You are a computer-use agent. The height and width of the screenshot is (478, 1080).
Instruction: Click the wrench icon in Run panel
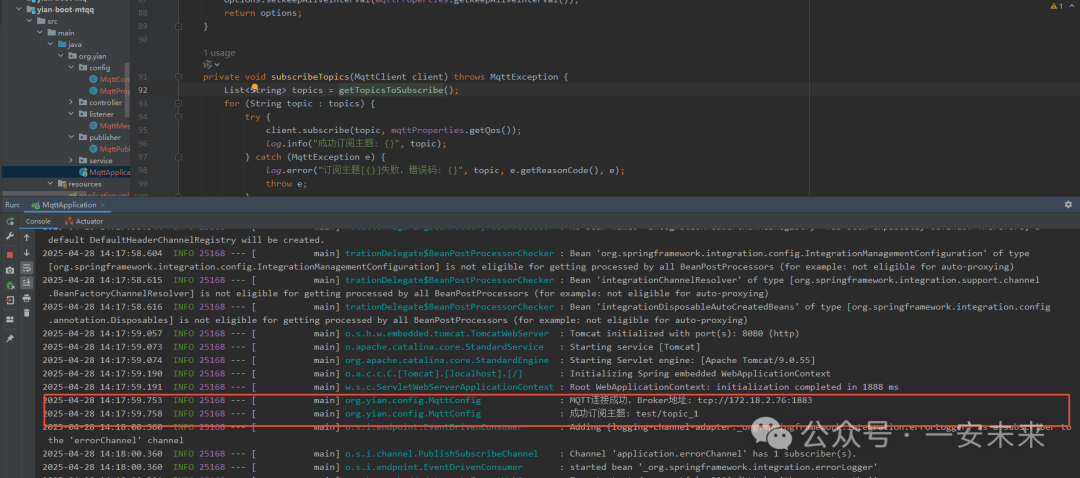click(x=9, y=237)
